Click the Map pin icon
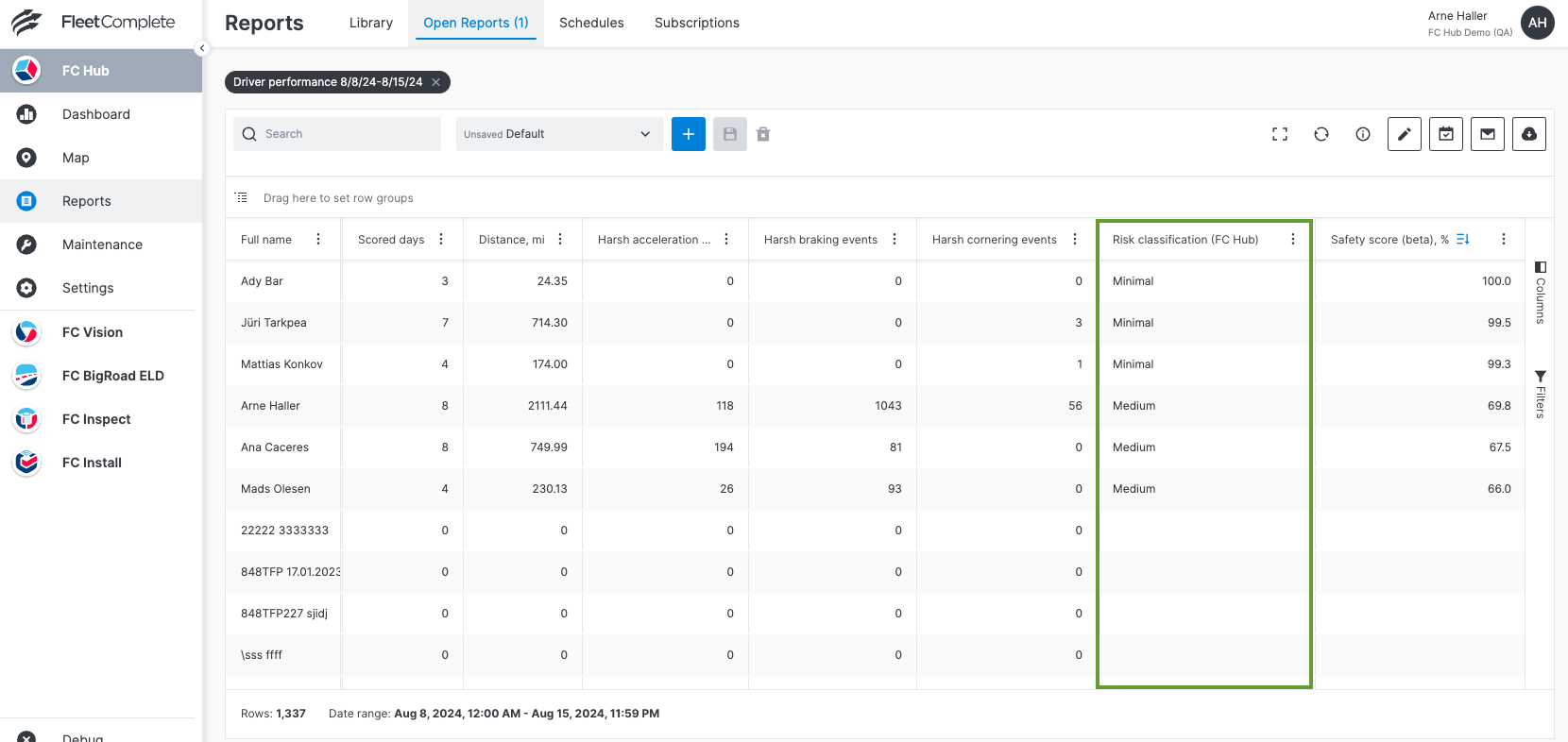This screenshot has width=1568, height=742. (x=26, y=158)
